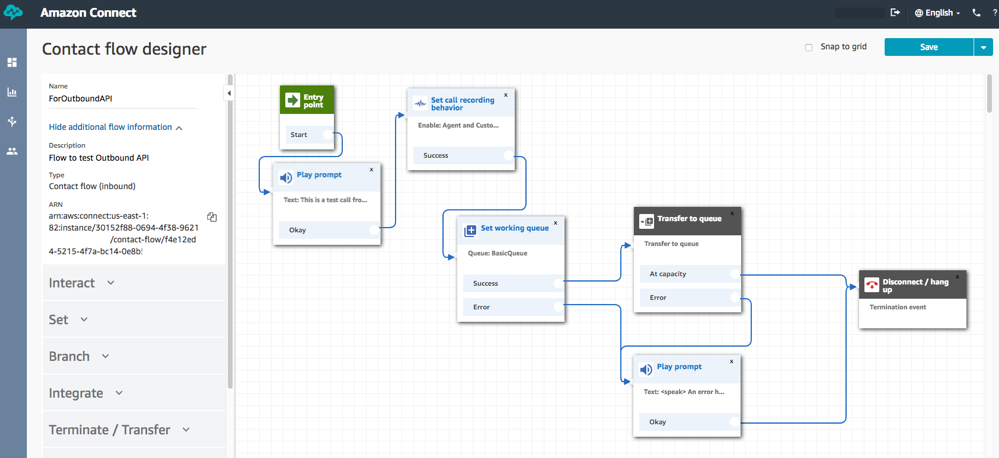Click the logout icon in top bar

point(895,13)
